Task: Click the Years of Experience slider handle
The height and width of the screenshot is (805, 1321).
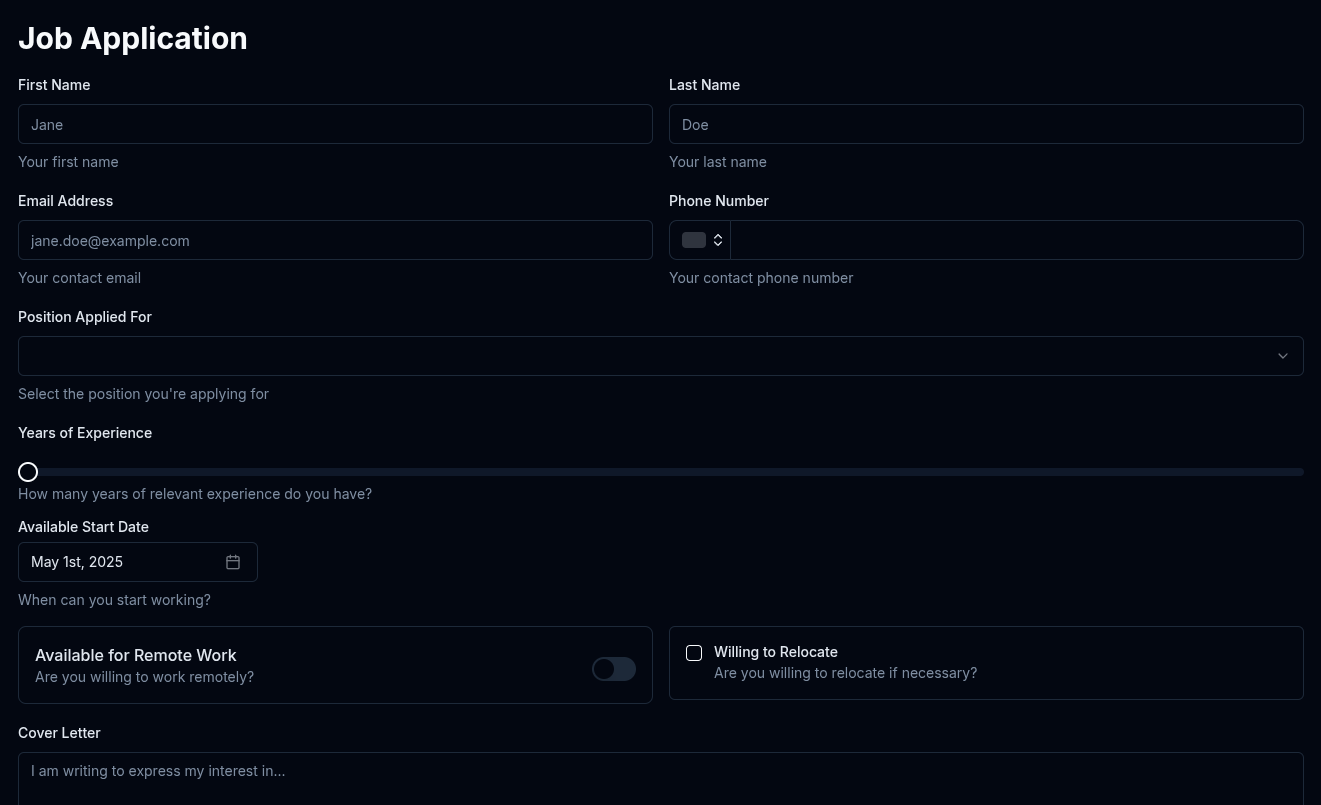Action: tap(28, 472)
